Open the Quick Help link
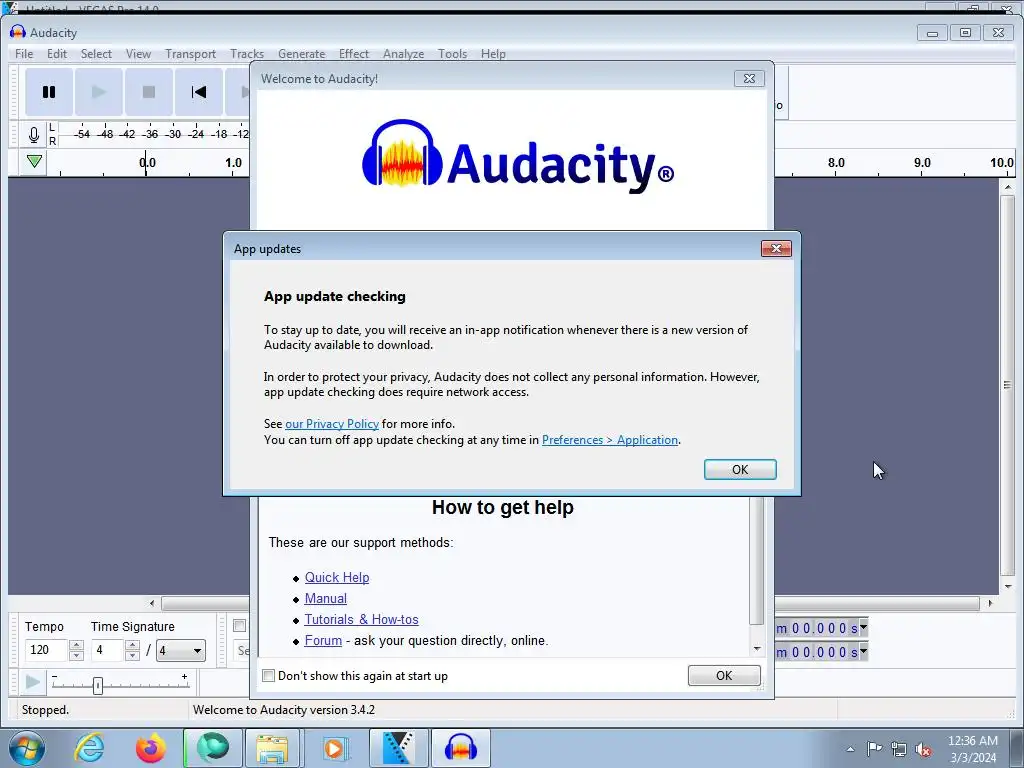 point(337,577)
